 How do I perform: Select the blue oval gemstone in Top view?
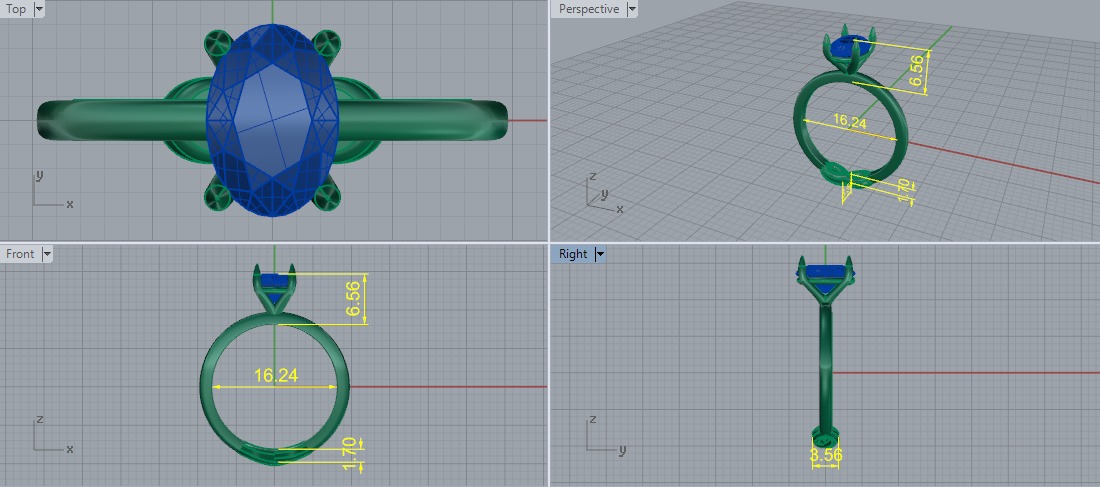(273, 120)
